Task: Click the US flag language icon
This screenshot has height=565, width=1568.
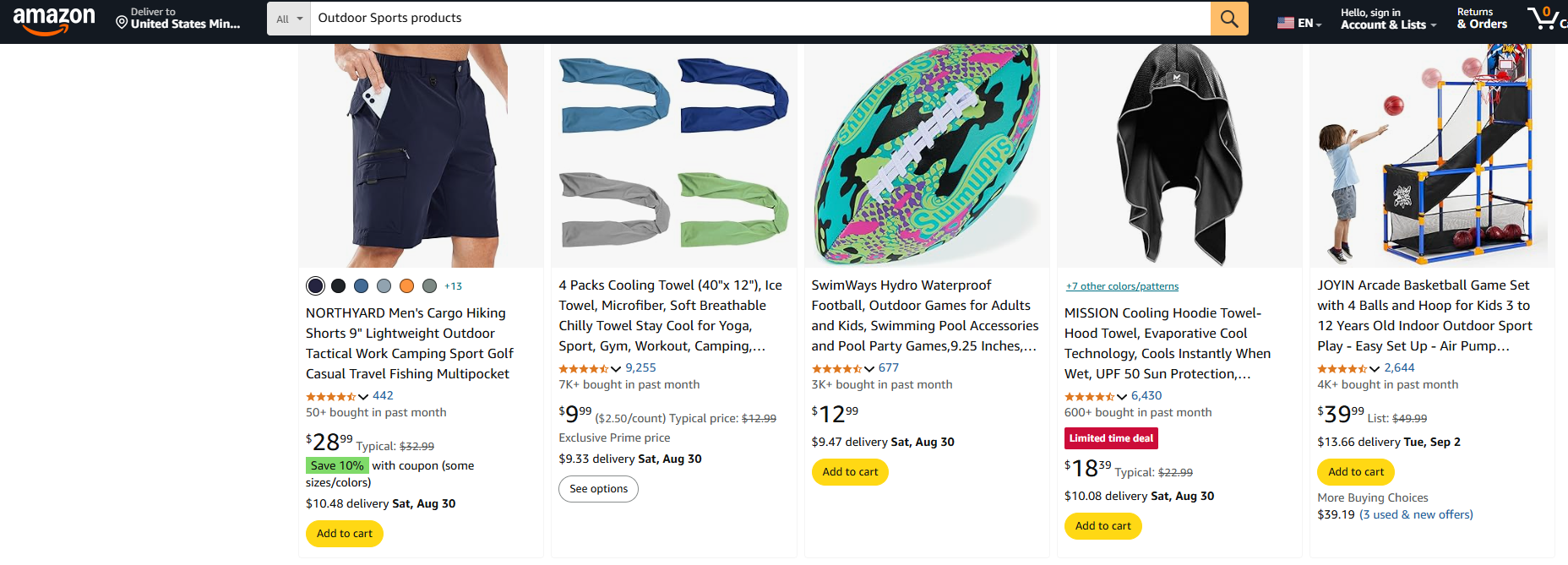Action: coord(1285,23)
